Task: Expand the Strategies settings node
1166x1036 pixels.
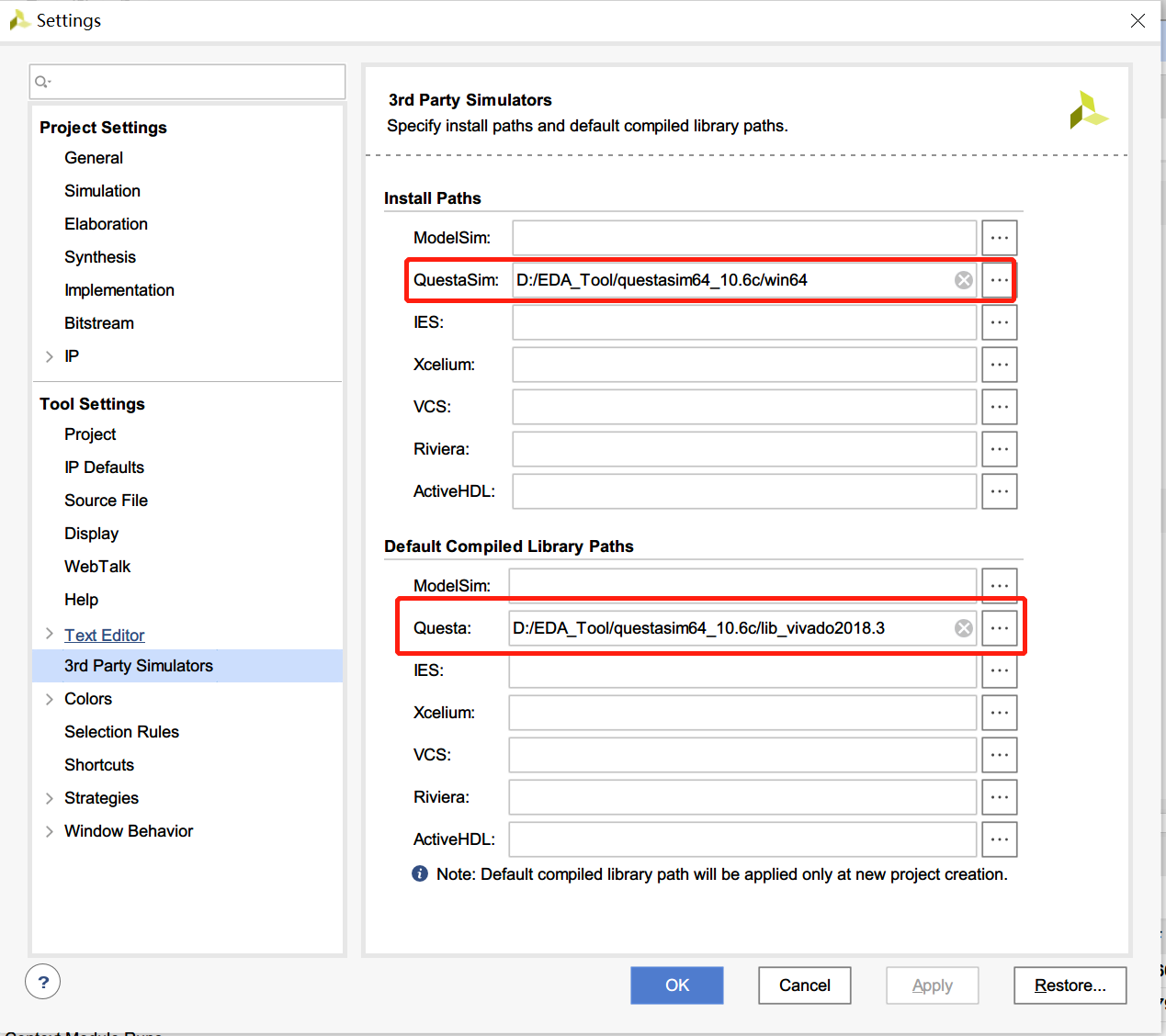Action: tap(50, 798)
